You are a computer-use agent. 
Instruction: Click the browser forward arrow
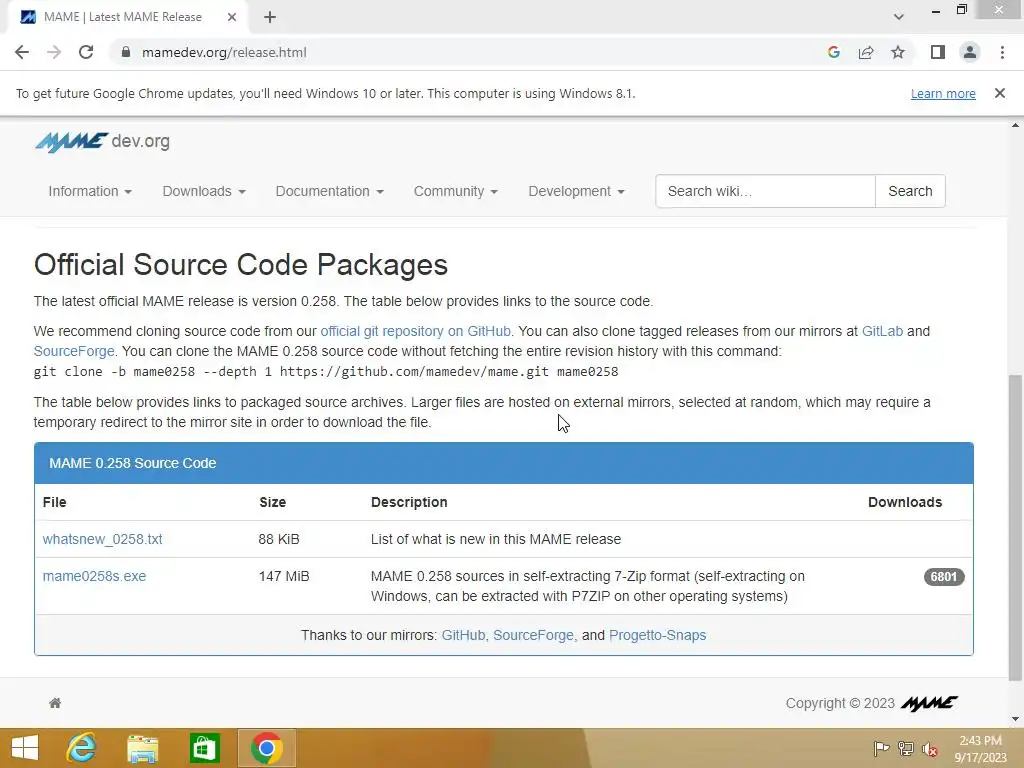click(x=54, y=52)
